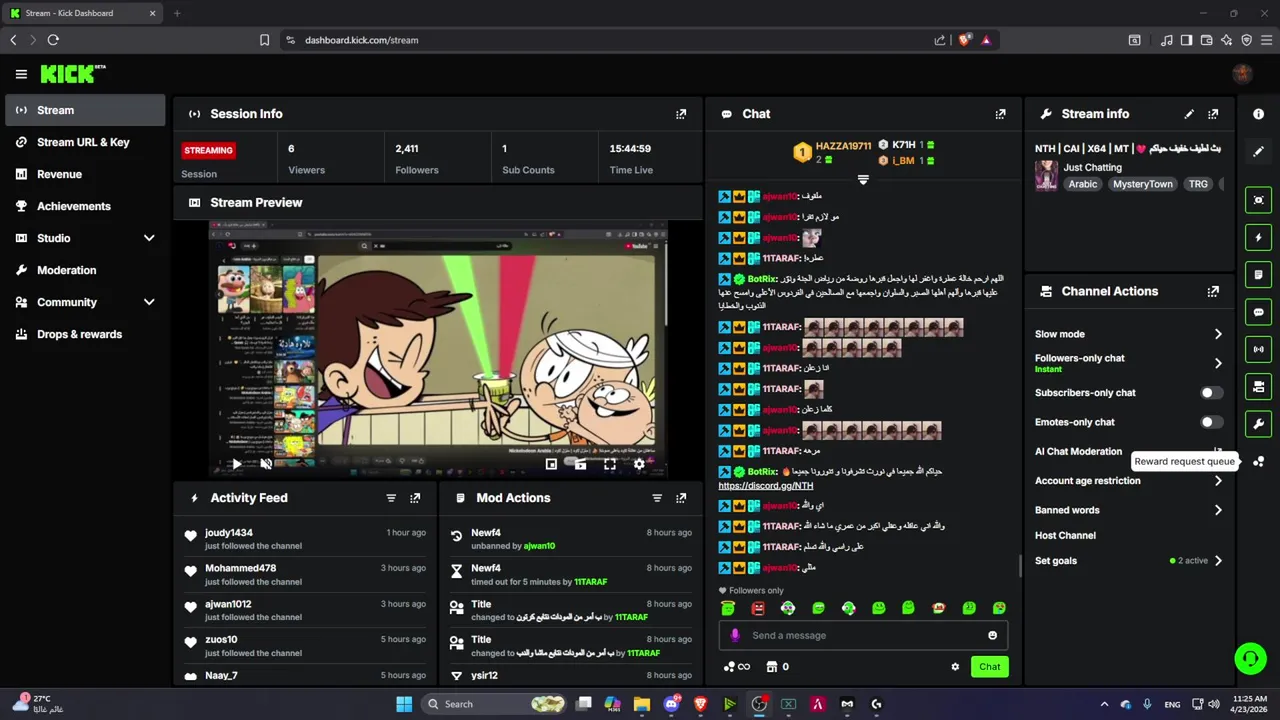The height and width of the screenshot is (720, 1280).
Task: Pop out the Channel Actions panel
Action: (1213, 292)
